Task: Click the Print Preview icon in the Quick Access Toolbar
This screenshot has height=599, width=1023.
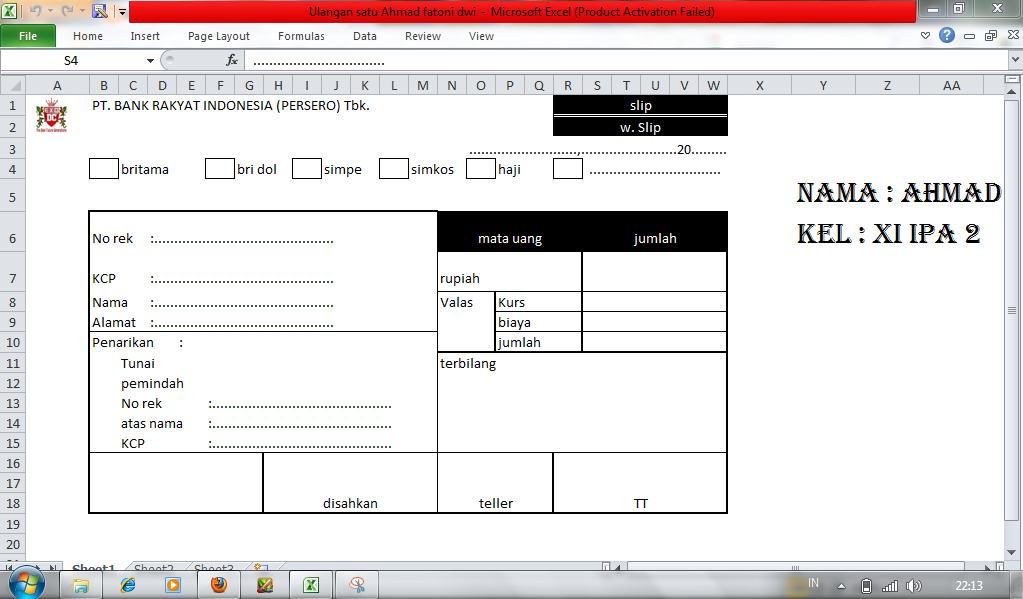Action: (100, 10)
